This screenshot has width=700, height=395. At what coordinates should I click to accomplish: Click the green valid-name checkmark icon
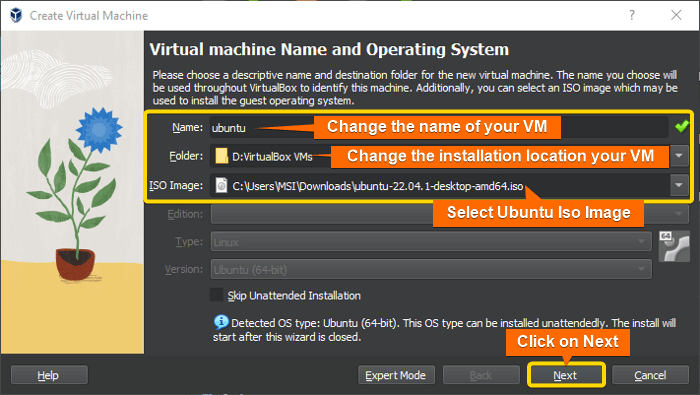coord(682,126)
